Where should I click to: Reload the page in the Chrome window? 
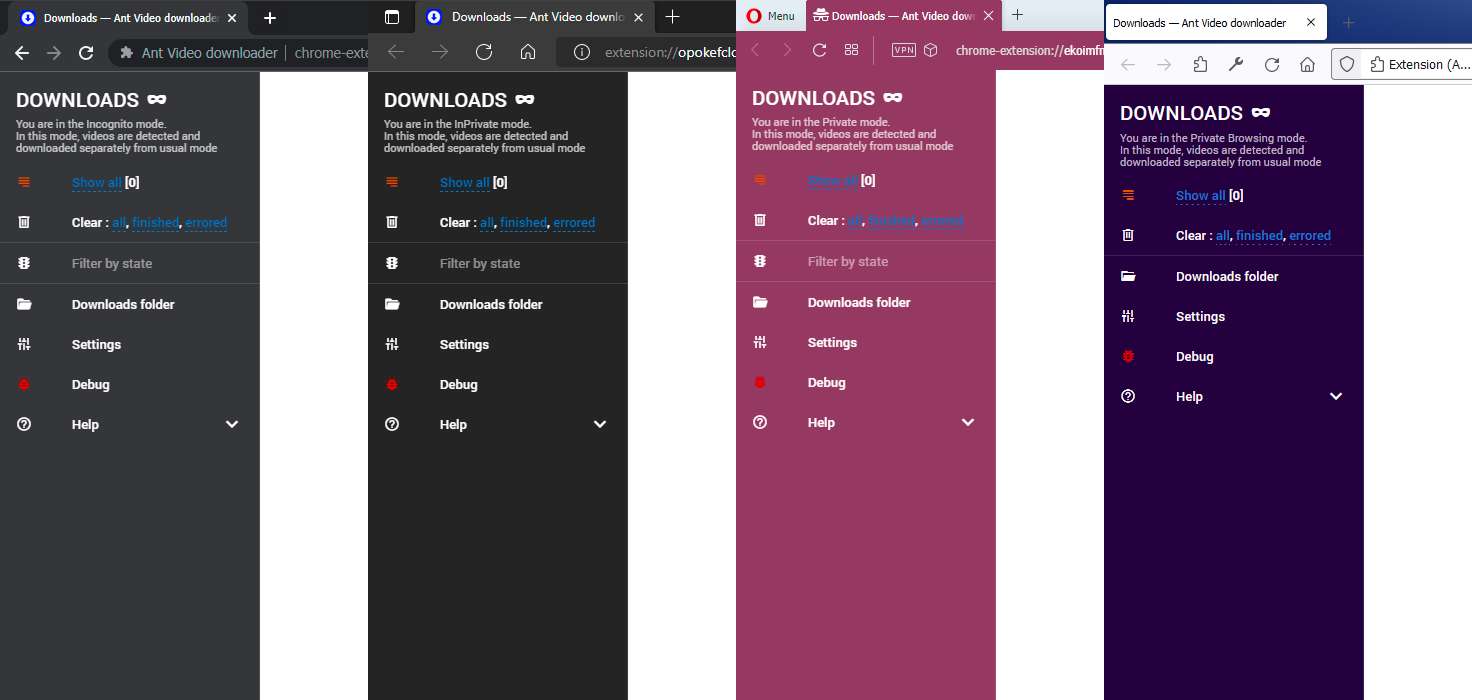[x=86, y=53]
